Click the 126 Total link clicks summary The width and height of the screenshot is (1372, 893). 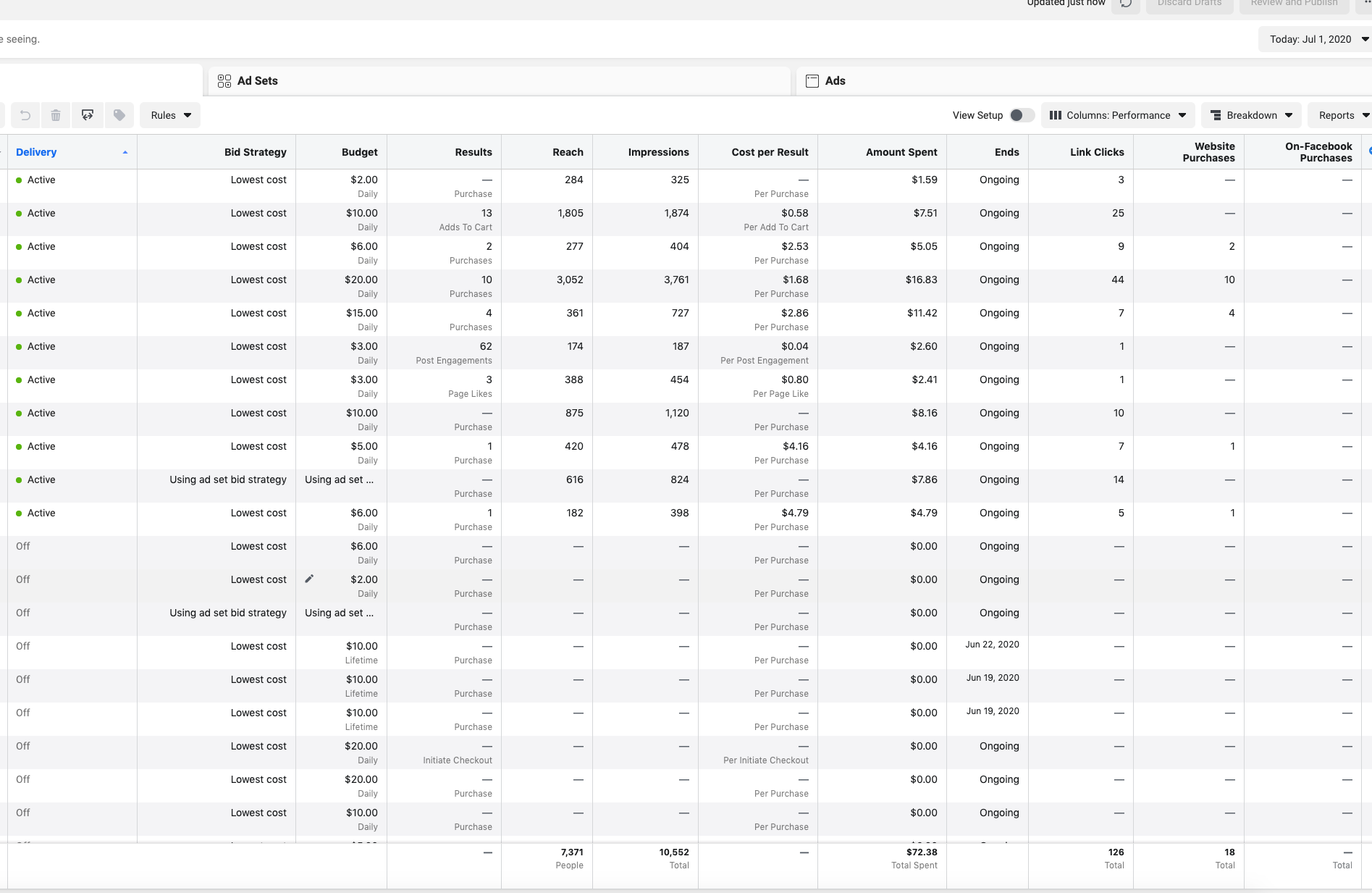tap(1114, 858)
